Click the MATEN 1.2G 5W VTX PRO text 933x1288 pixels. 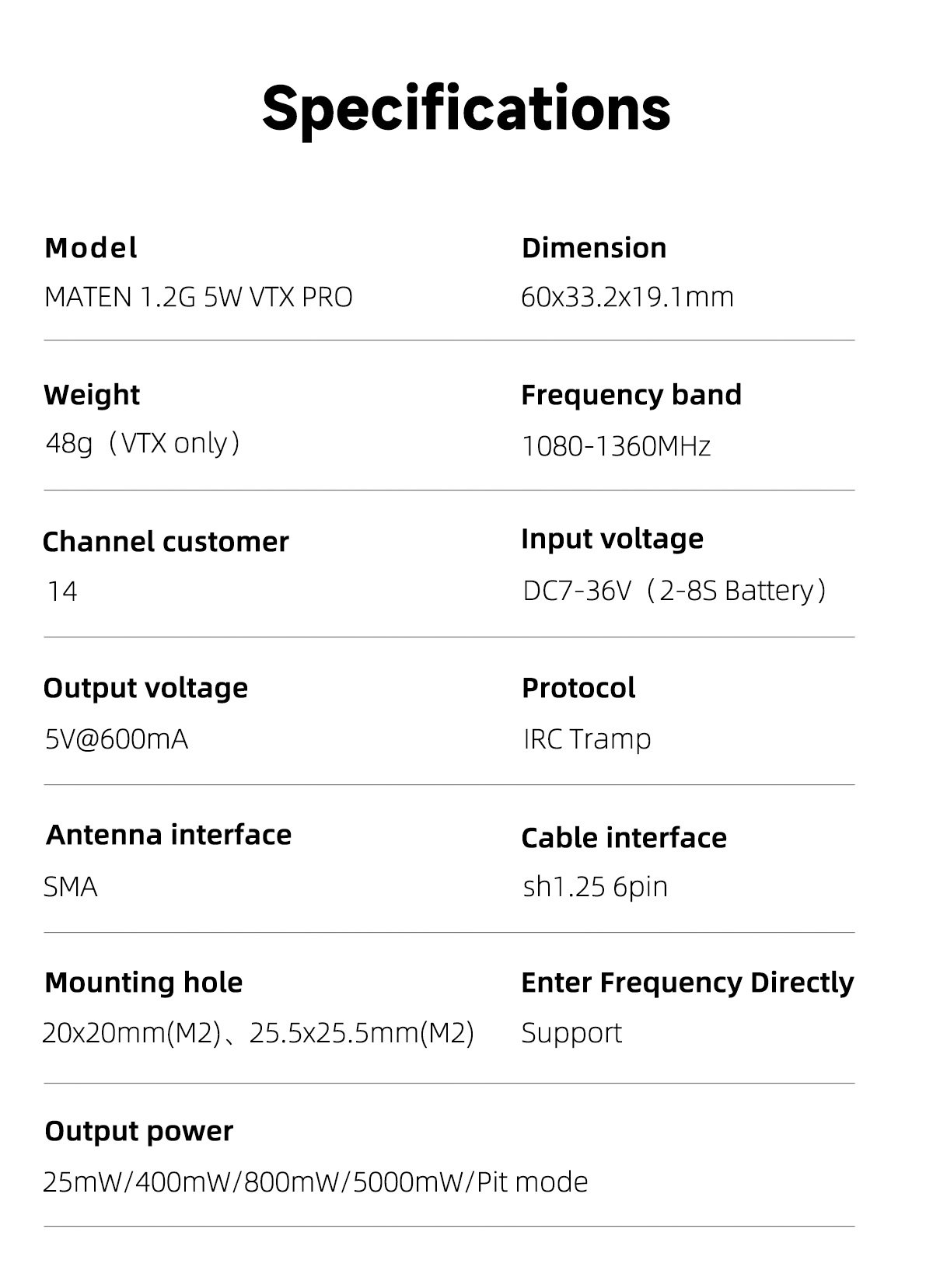click(x=198, y=297)
